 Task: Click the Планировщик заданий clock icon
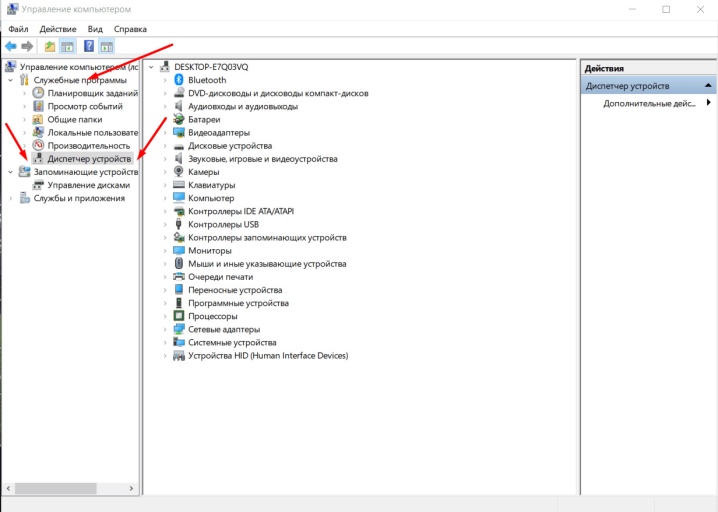pos(38,93)
